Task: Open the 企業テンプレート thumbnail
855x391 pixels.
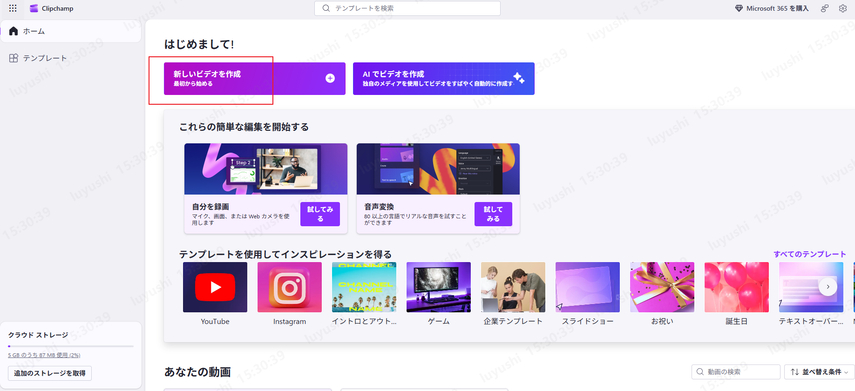Action: 513,287
